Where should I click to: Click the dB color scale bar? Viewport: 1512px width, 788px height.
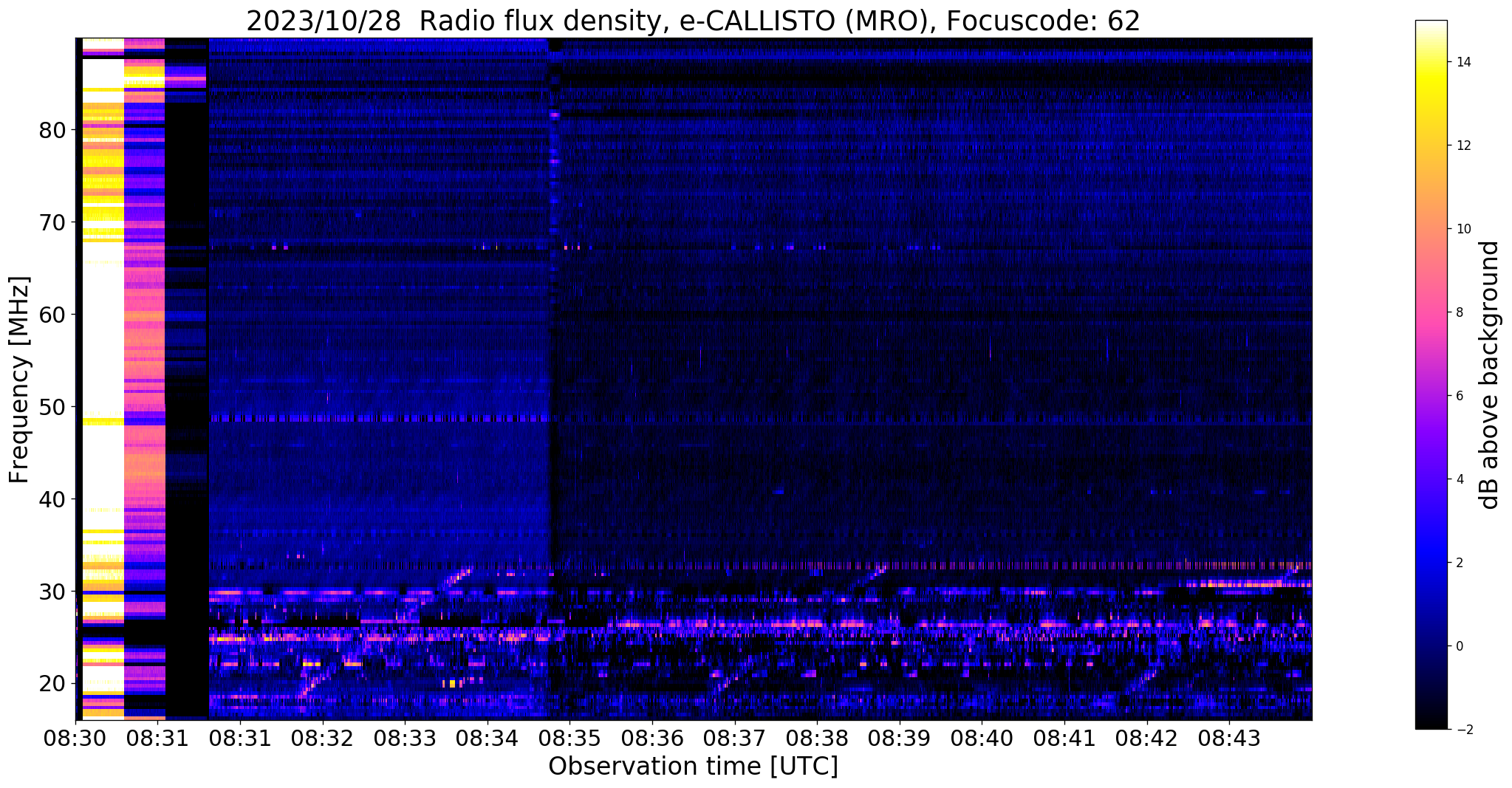pyautogui.click(x=1431, y=375)
